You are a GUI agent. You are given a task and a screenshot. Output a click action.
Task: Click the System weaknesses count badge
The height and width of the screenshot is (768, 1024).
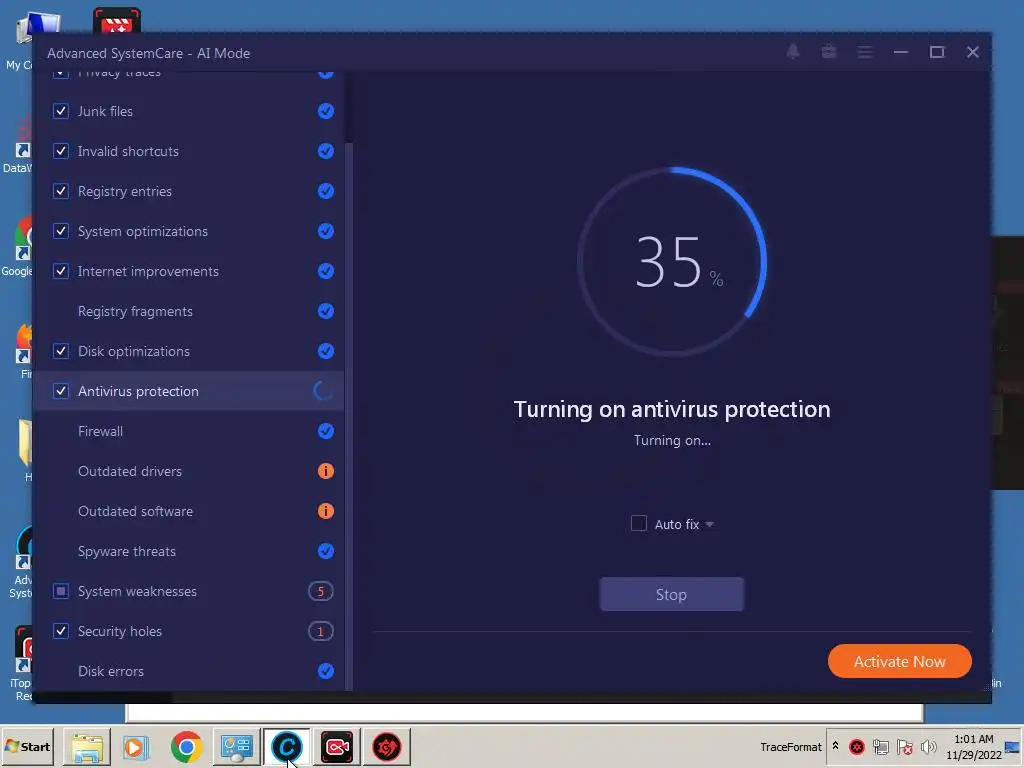[x=321, y=591]
